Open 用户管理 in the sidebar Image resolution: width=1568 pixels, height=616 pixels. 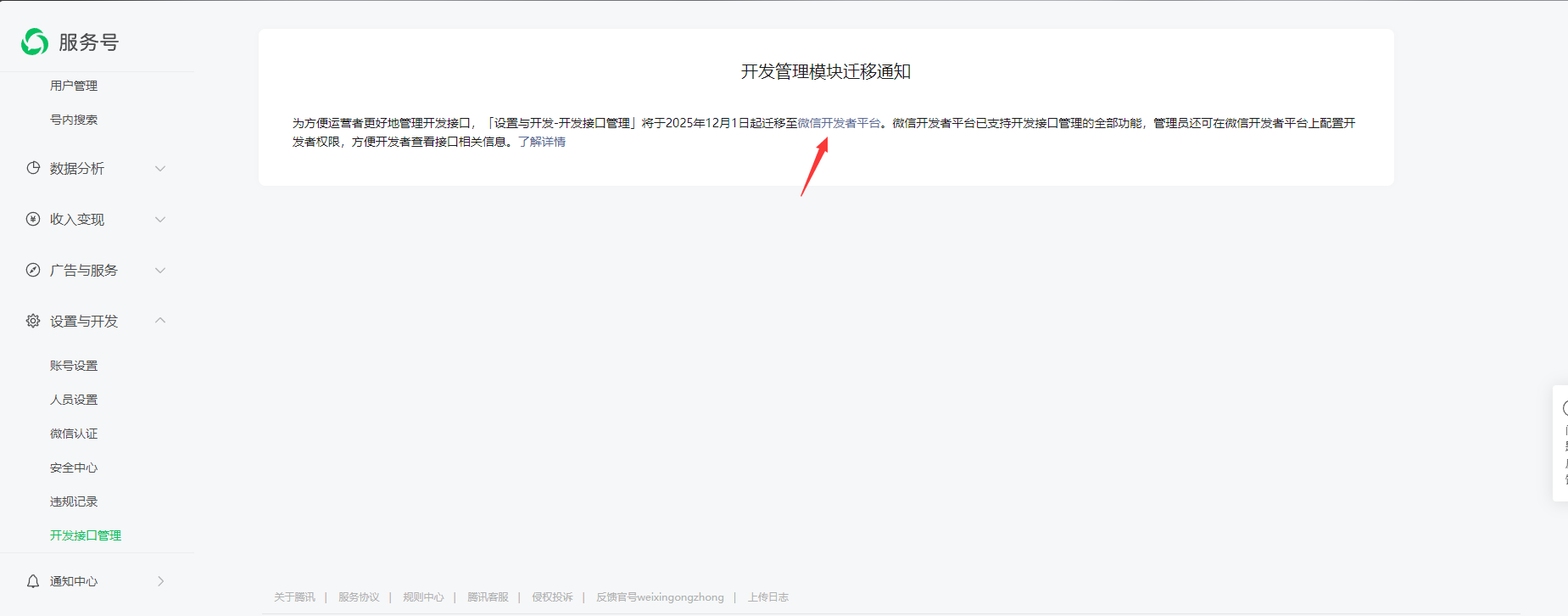click(74, 86)
